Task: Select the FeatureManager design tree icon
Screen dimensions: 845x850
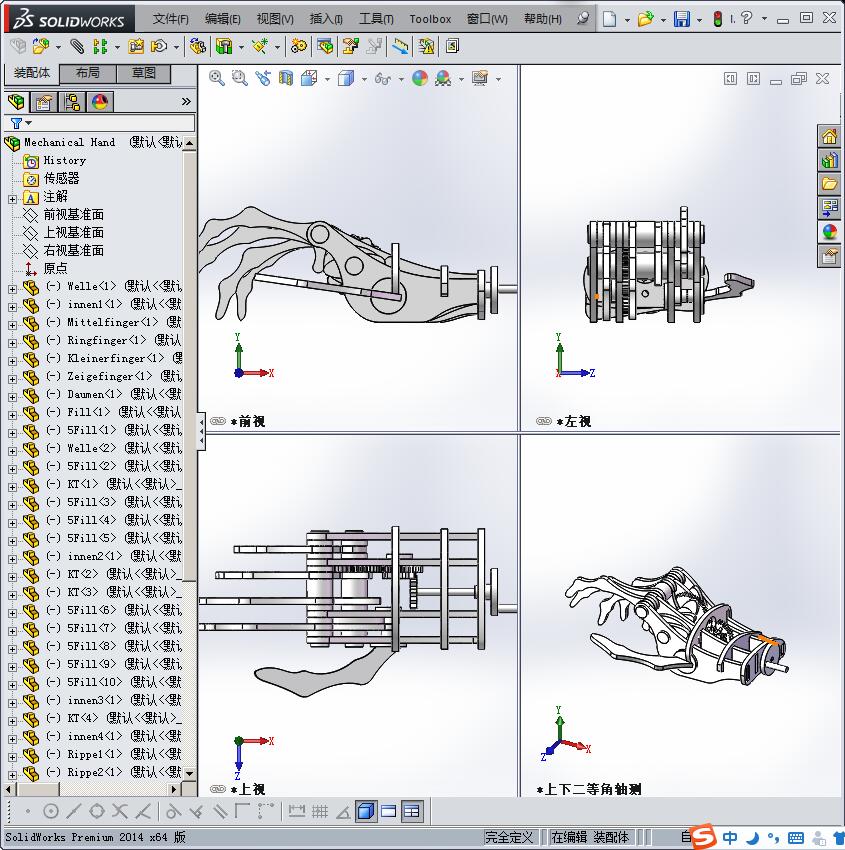Action: 16,102
